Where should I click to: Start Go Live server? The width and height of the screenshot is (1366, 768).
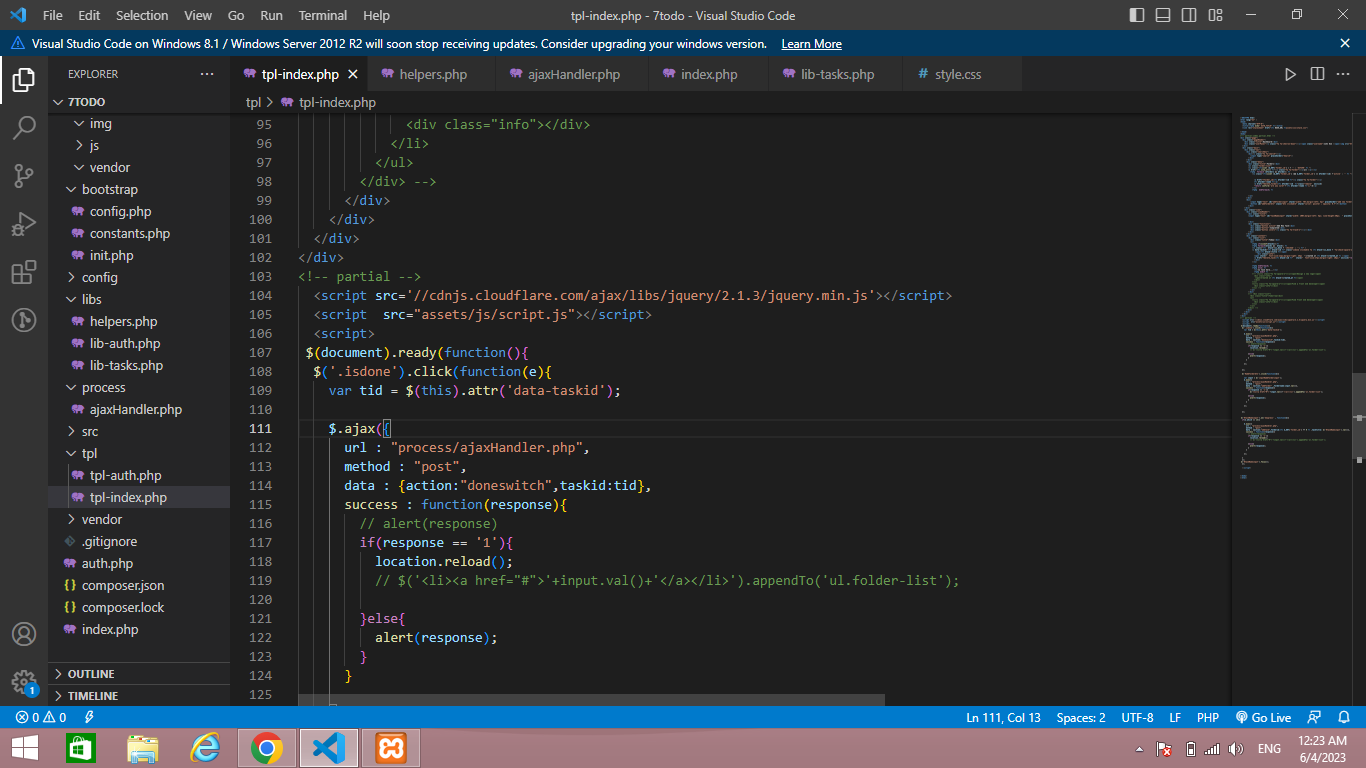1263,718
